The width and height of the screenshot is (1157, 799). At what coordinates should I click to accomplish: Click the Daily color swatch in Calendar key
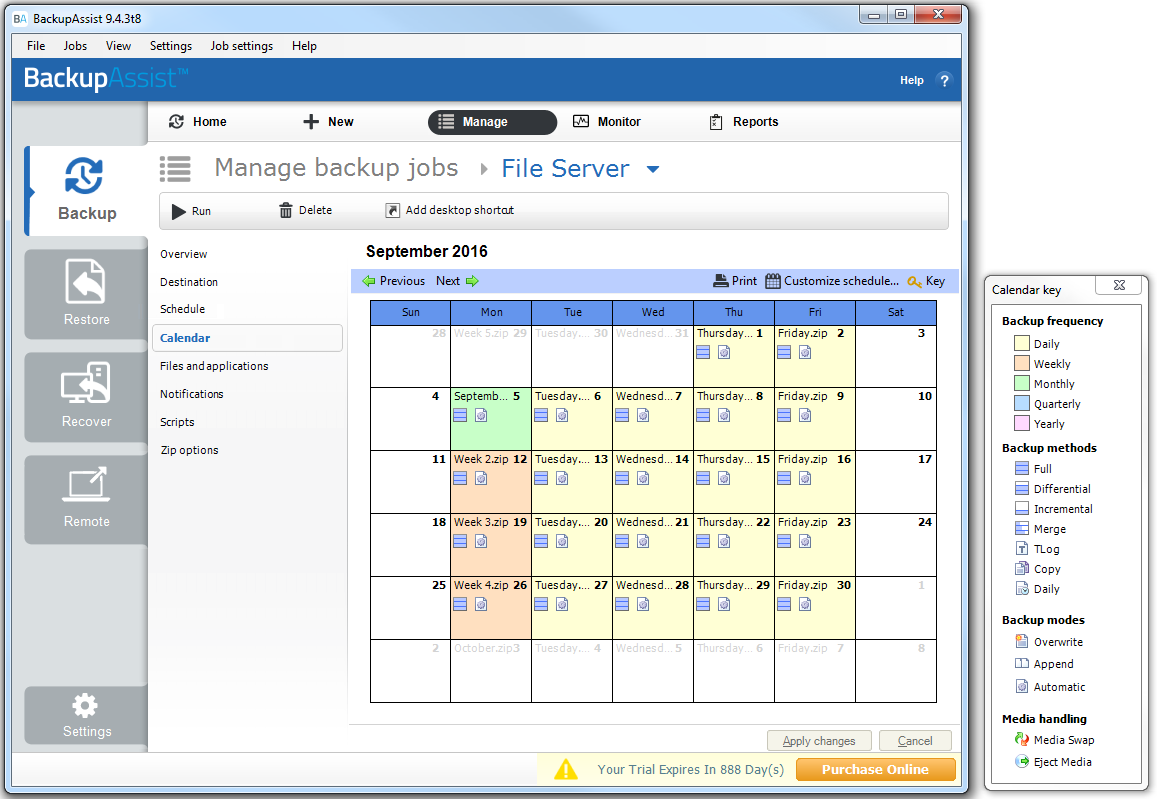pos(1022,343)
